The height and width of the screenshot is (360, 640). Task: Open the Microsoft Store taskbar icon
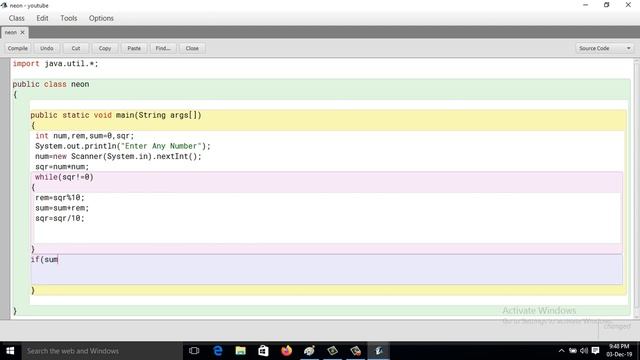click(x=263, y=351)
